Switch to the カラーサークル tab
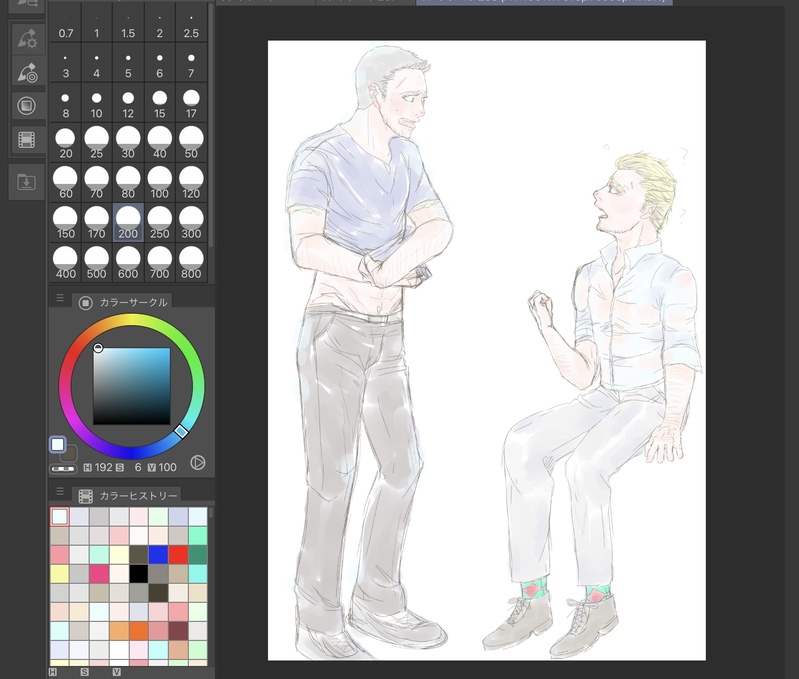This screenshot has width=799, height=679. (x=122, y=302)
